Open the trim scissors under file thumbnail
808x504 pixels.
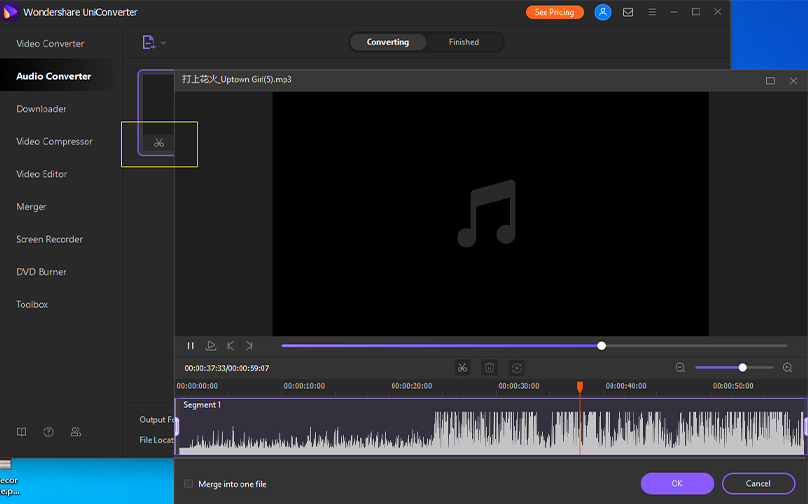[x=159, y=143]
